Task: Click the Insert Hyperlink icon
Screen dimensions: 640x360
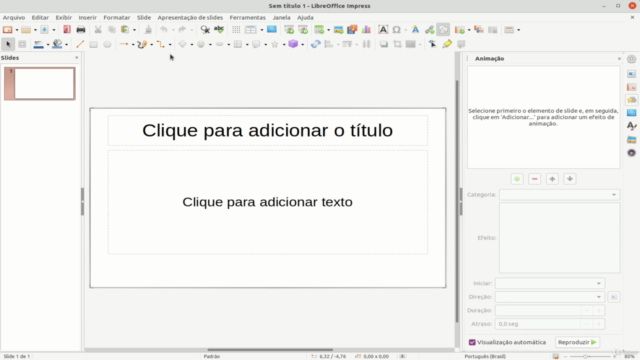Action: click(429, 29)
